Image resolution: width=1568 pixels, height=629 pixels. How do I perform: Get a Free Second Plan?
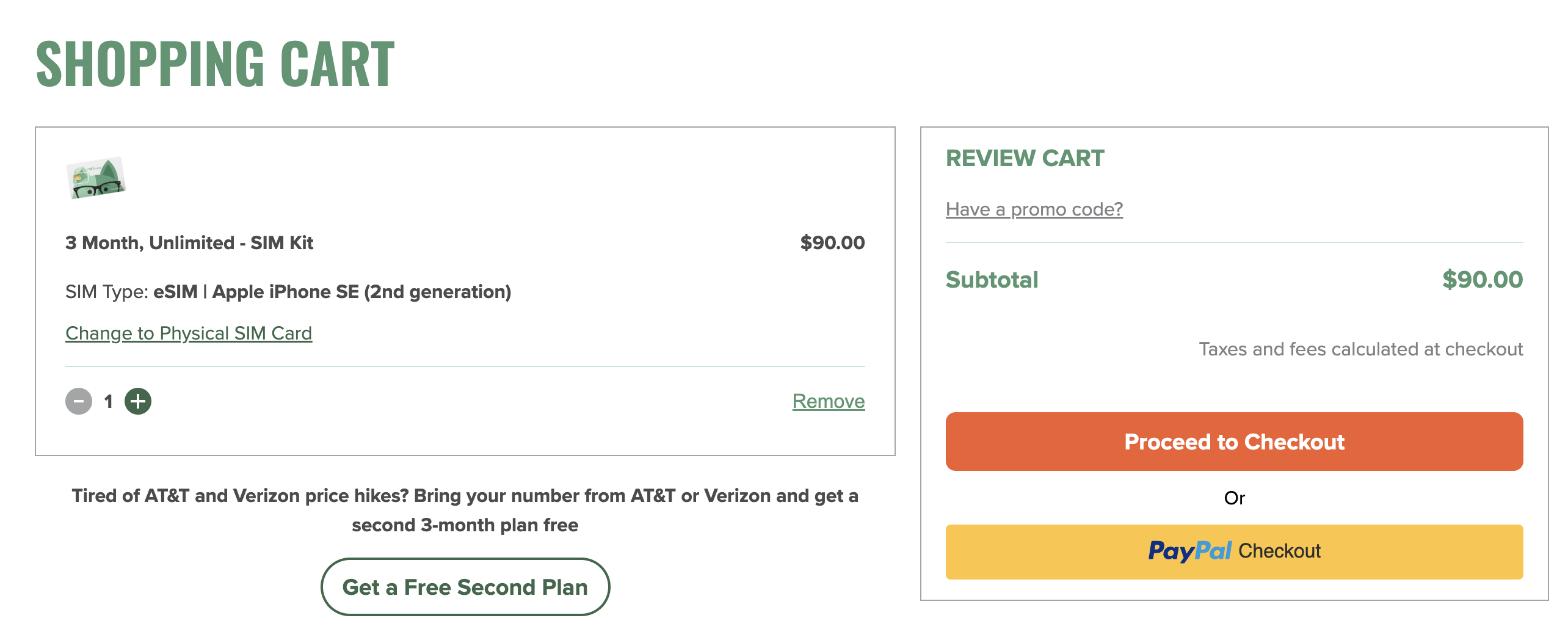point(465,587)
